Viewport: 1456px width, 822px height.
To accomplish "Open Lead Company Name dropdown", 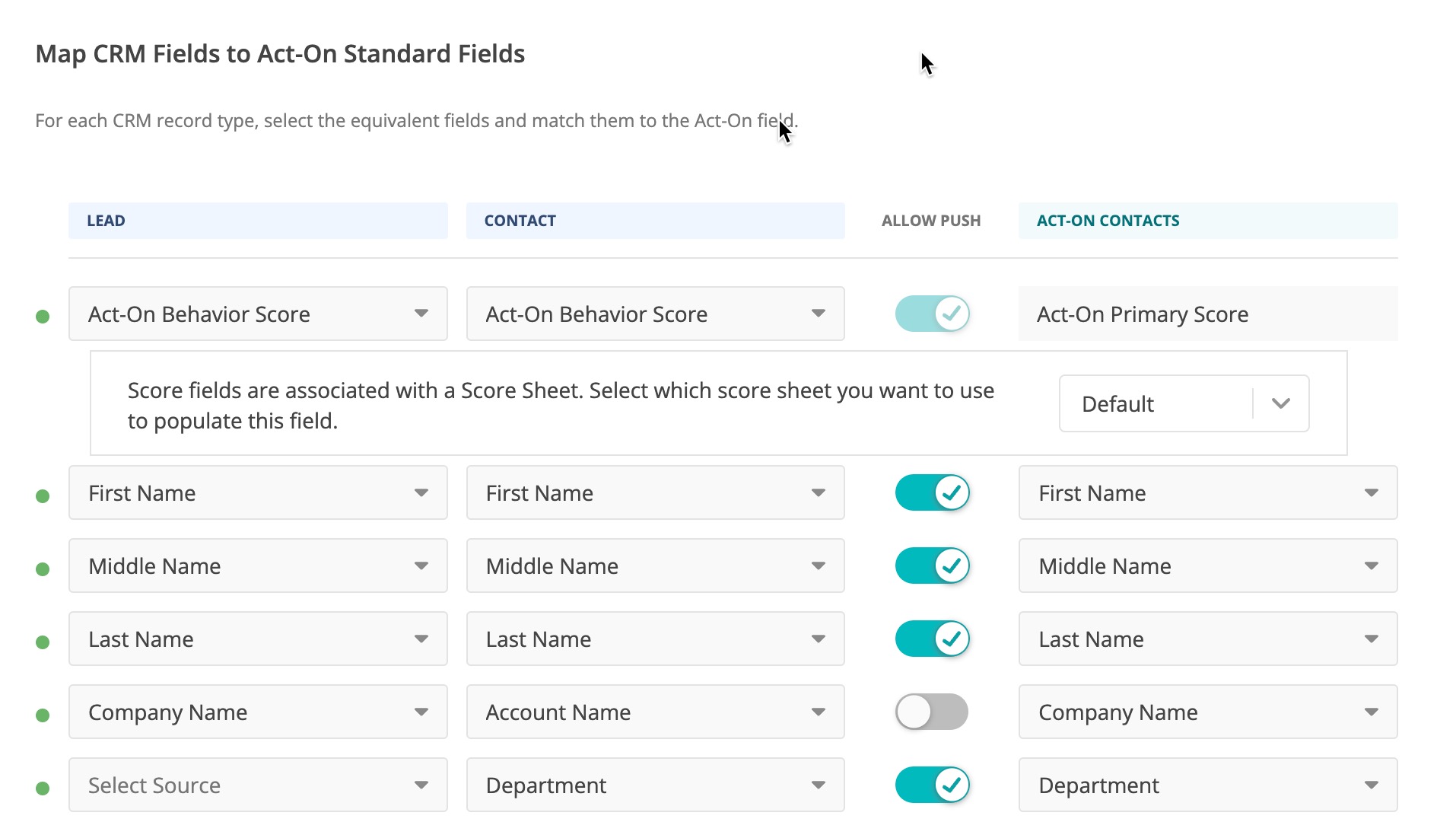I will 258,712.
